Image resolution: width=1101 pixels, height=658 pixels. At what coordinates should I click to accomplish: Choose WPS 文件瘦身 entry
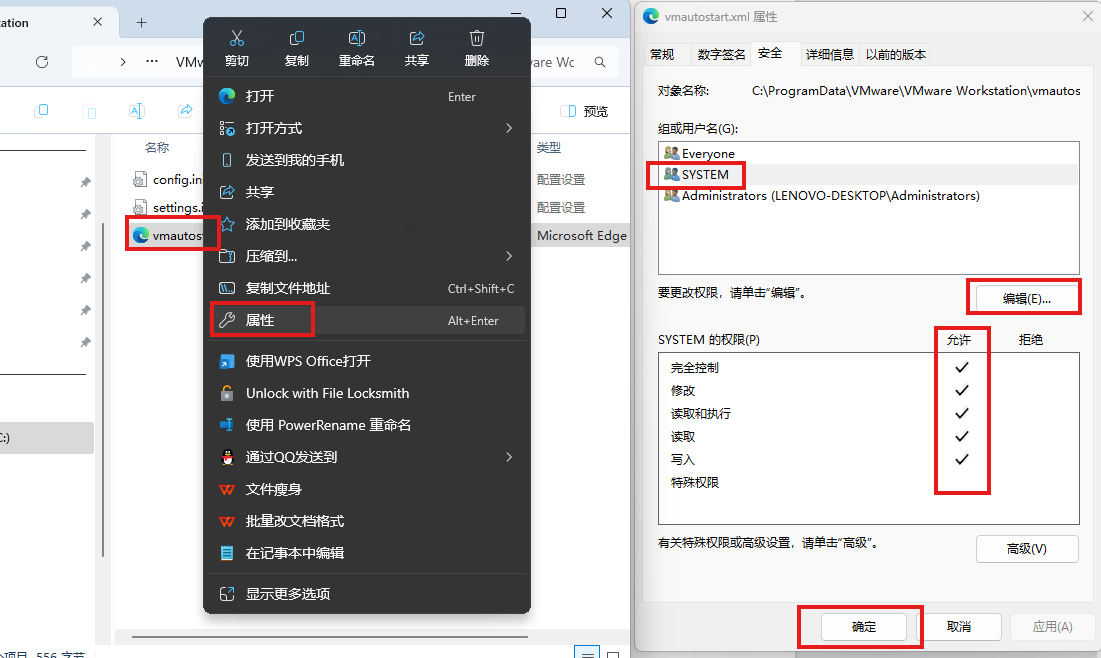click(367, 489)
